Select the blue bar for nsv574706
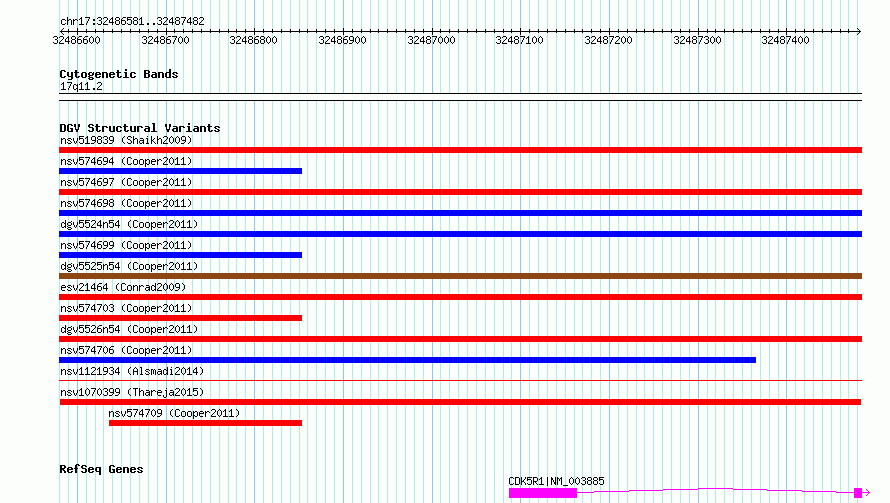890x503 pixels. pyautogui.click(x=408, y=360)
